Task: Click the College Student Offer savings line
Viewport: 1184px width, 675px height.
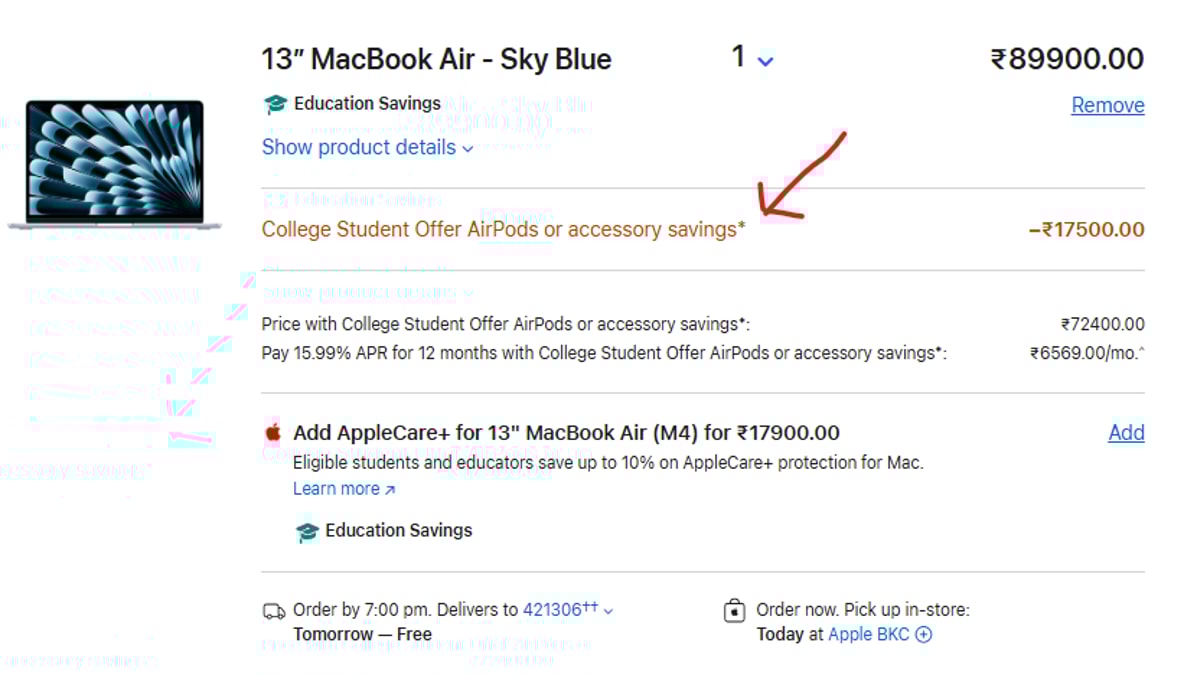Action: click(503, 229)
